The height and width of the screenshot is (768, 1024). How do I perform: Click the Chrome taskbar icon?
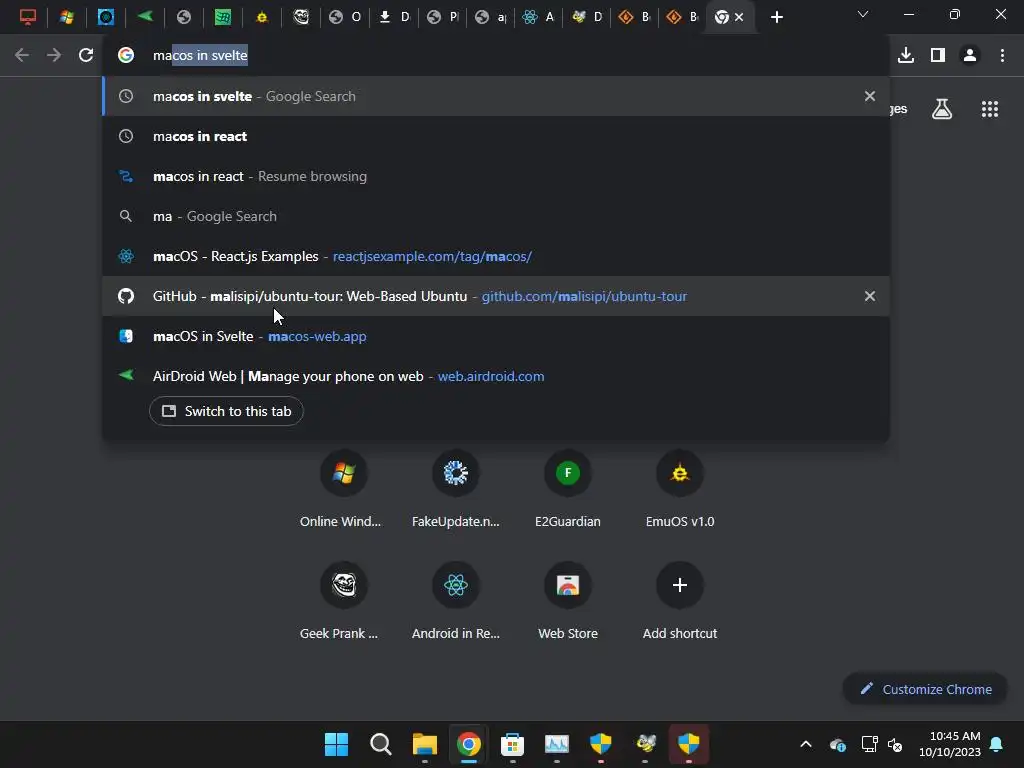[468, 744]
